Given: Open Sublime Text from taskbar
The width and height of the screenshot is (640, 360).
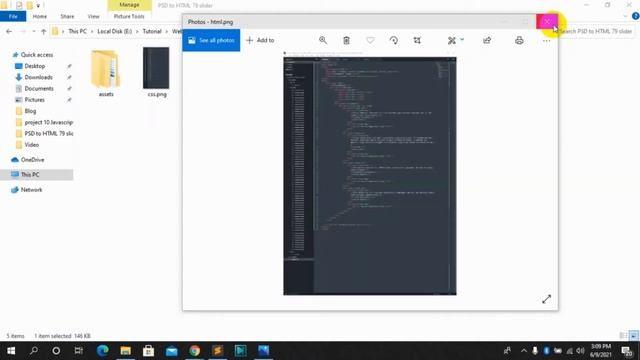Looking at the screenshot, I should click(218, 351).
